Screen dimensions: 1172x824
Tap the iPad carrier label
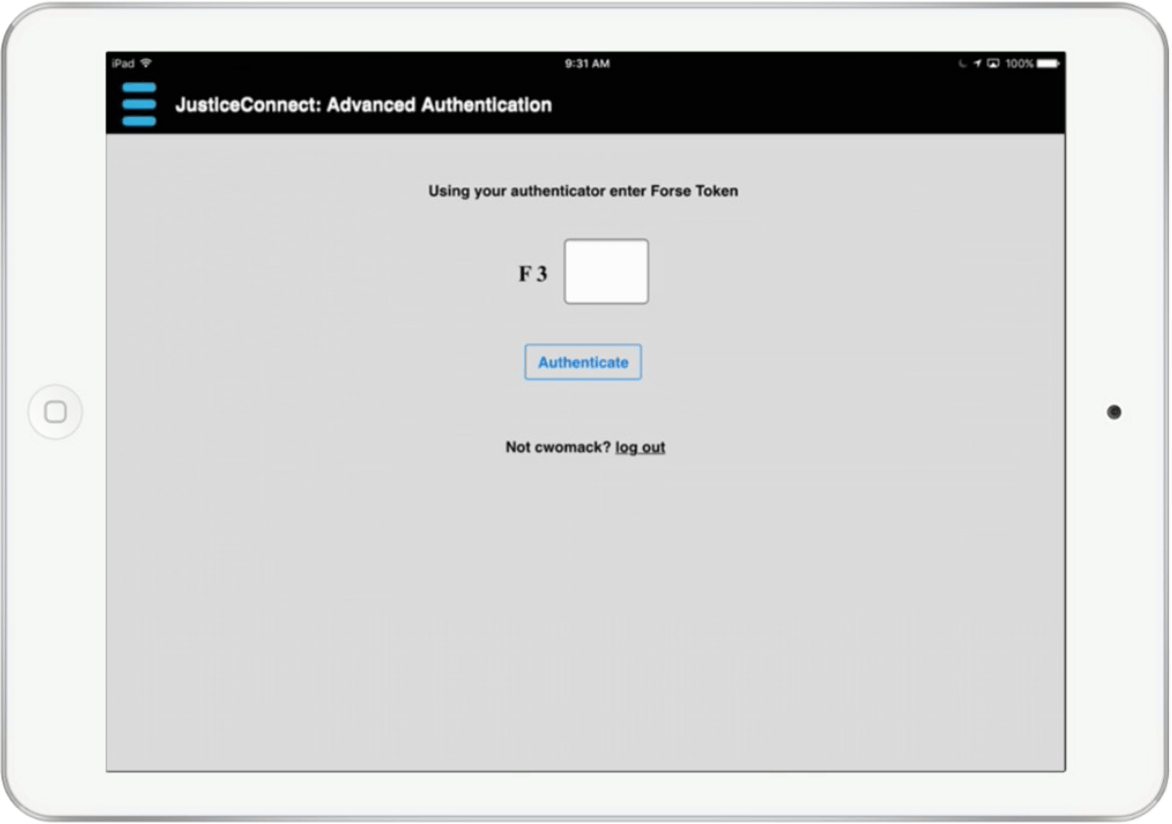point(123,64)
